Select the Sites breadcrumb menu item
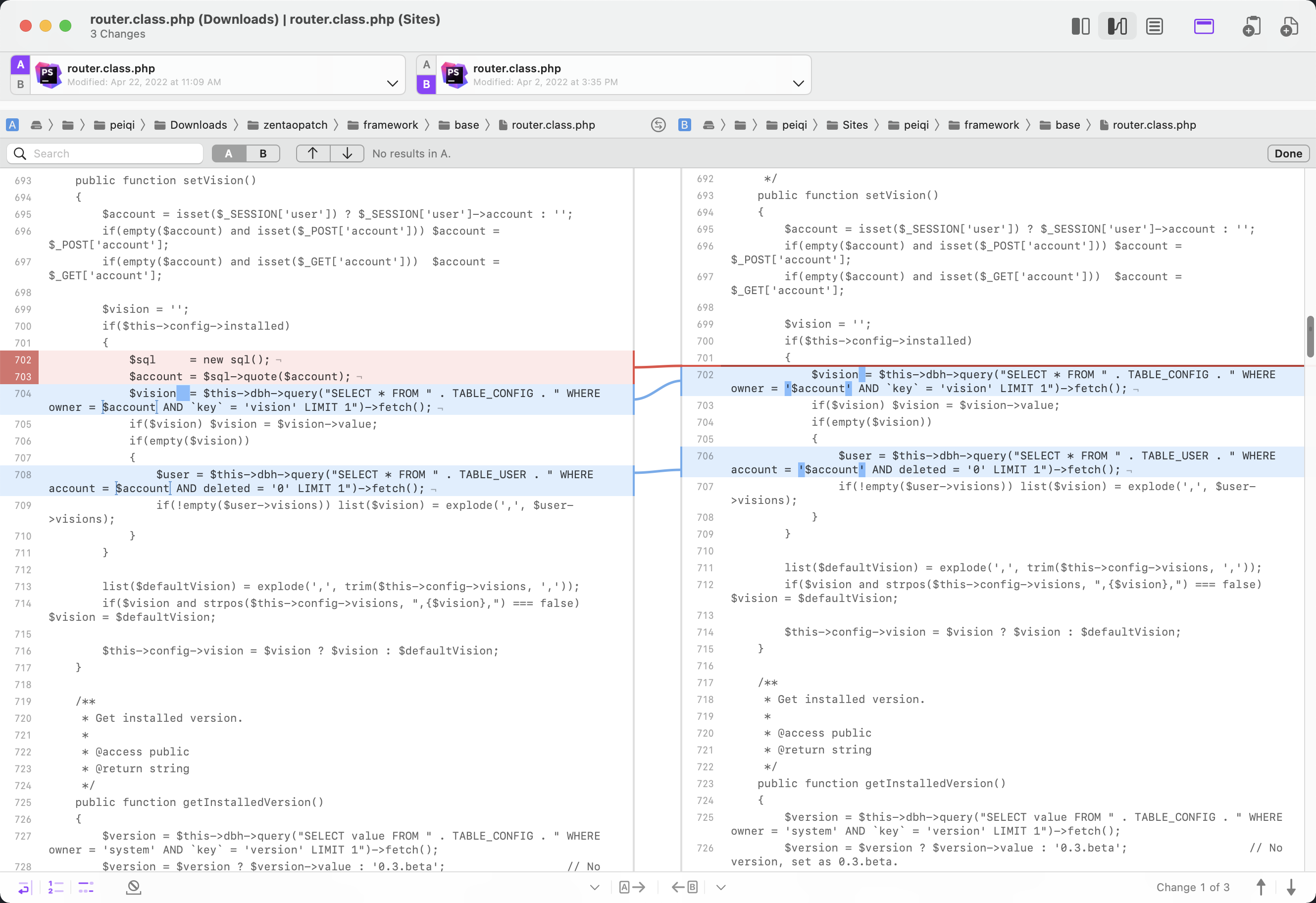This screenshot has width=1316, height=903. tap(855, 124)
